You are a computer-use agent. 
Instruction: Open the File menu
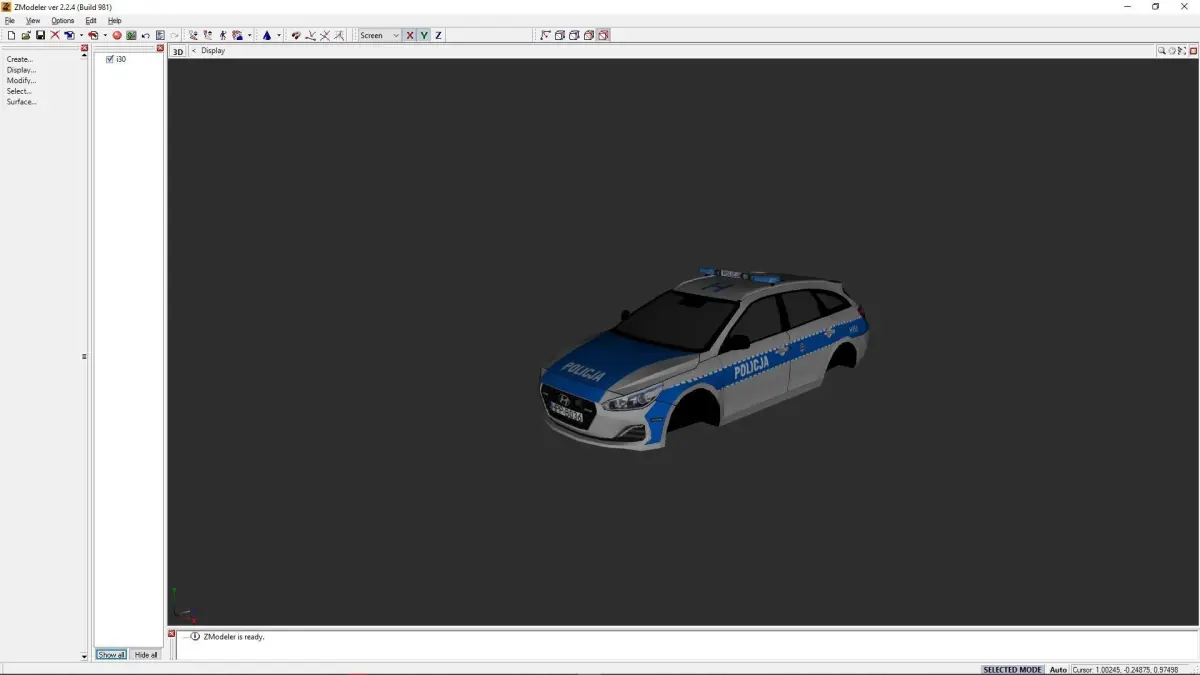pyautogui.click(x=9, y=20)
